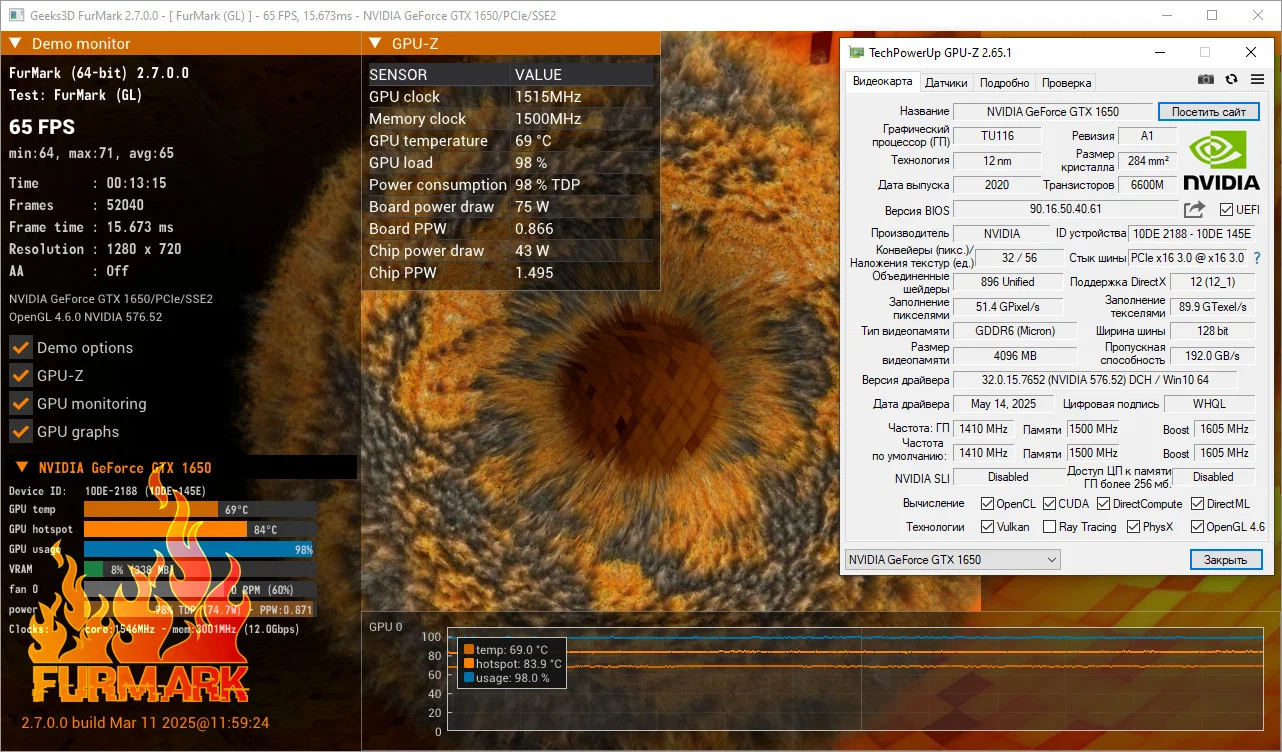Collapse the Demo monitor panel
Image resolution: width=1282 pixels, height=752 pixels.
(x=15, y=44)
